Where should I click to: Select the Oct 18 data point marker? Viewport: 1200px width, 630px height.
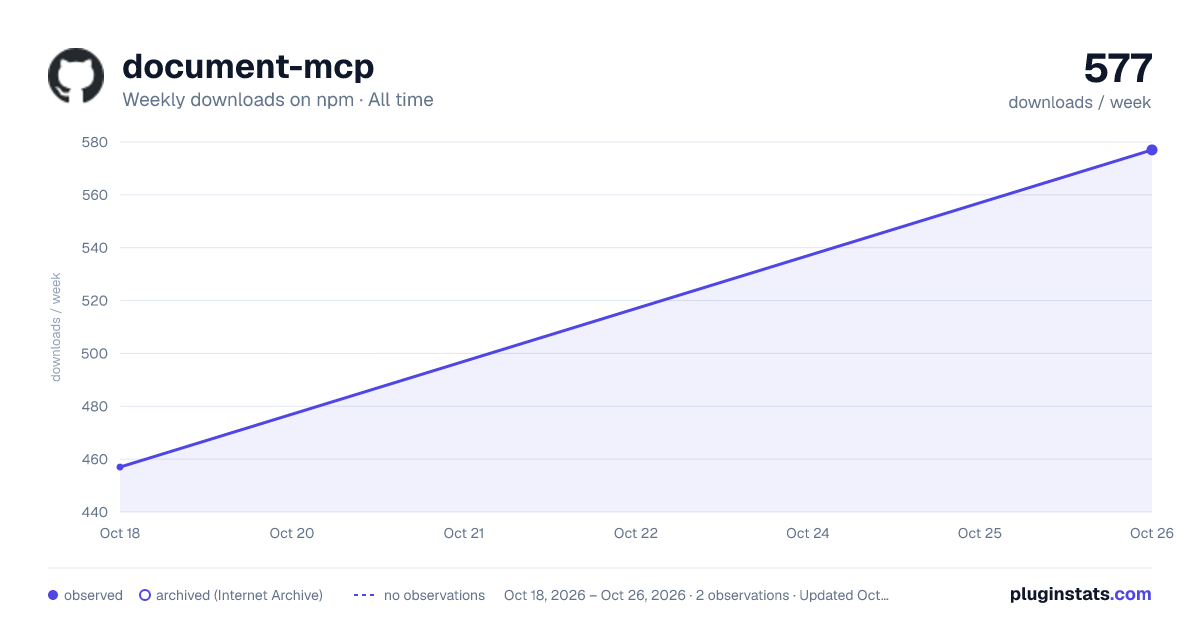(x=120, y=467)
